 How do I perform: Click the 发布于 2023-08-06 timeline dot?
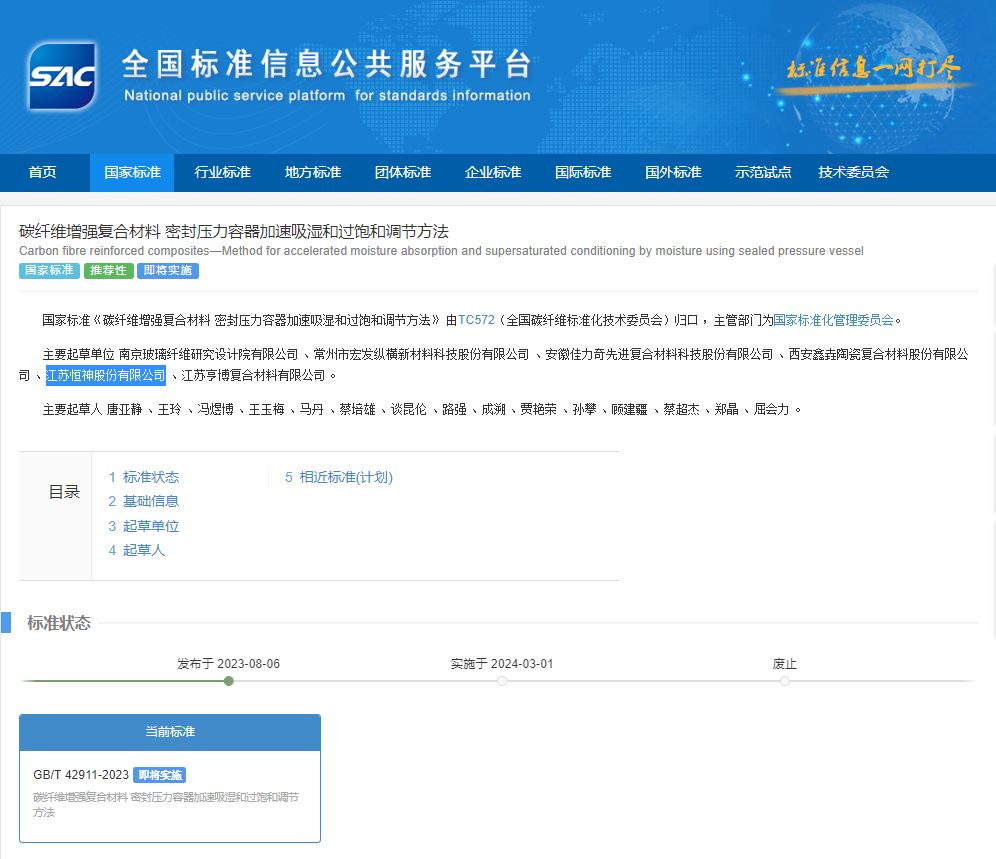(229, 681)
